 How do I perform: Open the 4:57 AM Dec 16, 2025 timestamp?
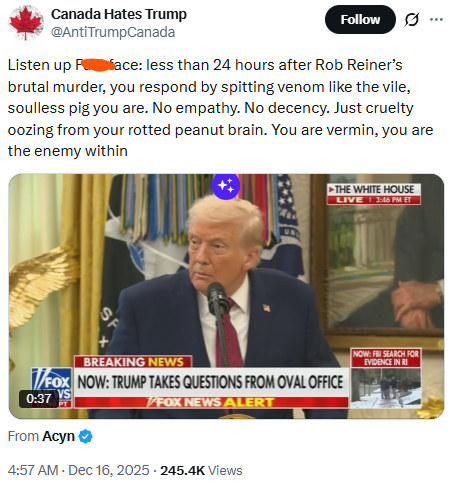tap(78, 470)
